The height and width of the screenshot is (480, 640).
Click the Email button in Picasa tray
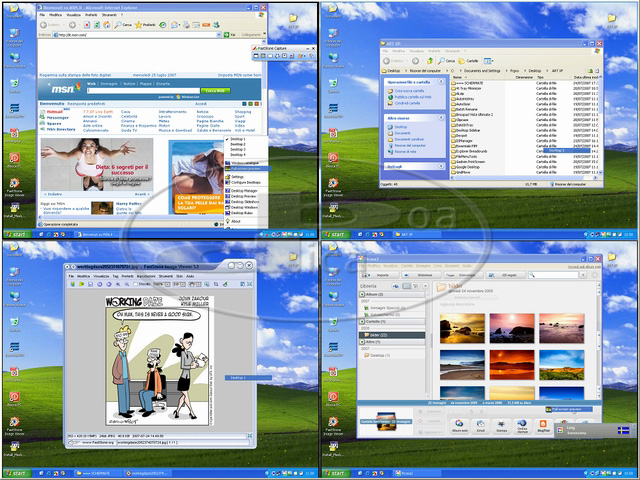(480, 426)
